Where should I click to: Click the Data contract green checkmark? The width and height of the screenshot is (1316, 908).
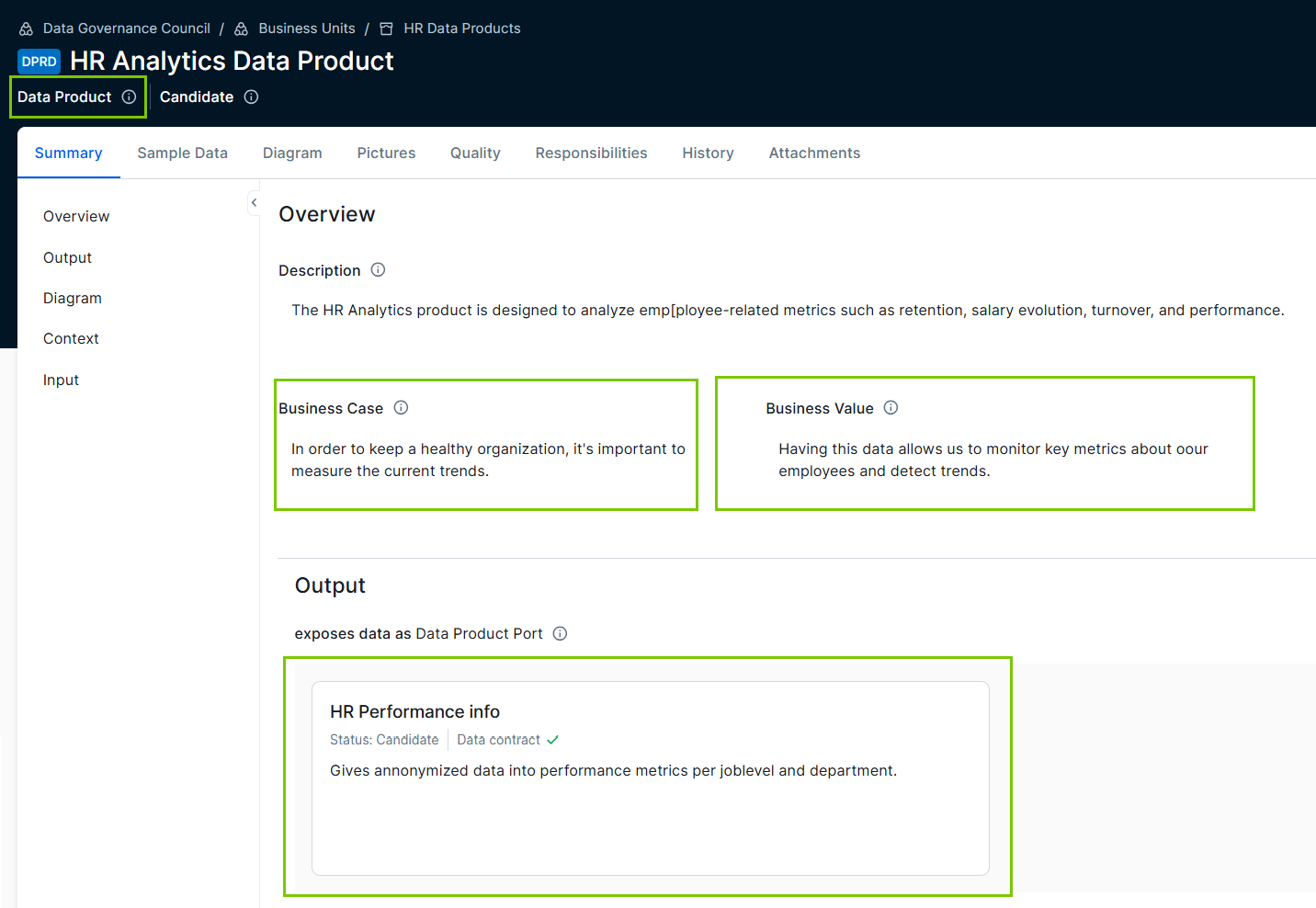(552, 740)
